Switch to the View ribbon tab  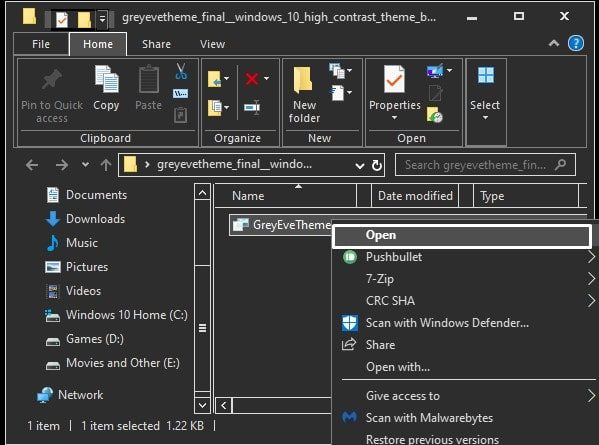click(x=212, y=44)
